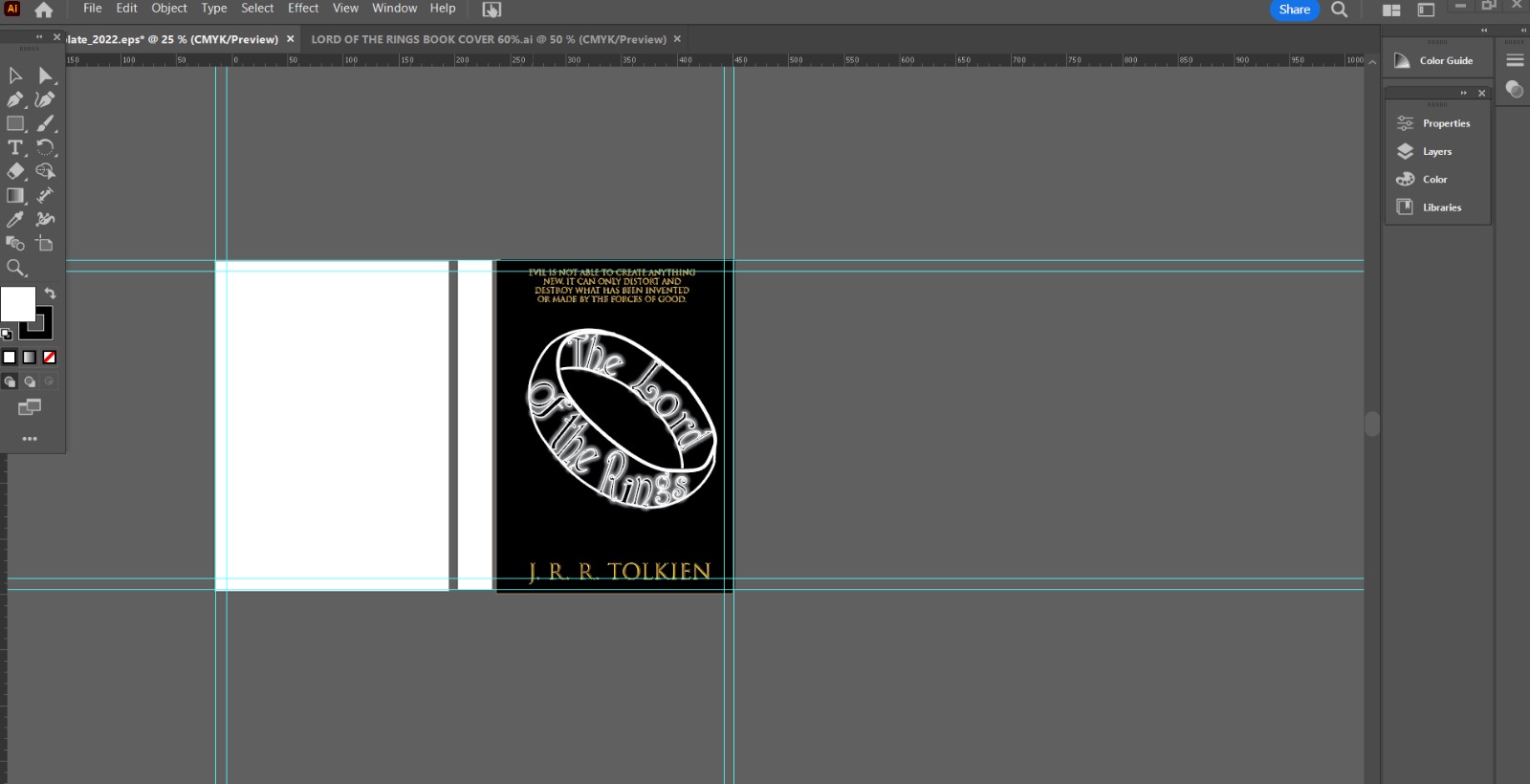Viewport: 1530px width, 784px height.
Task: Click the blue Share button
Action: coord(1294,10)
